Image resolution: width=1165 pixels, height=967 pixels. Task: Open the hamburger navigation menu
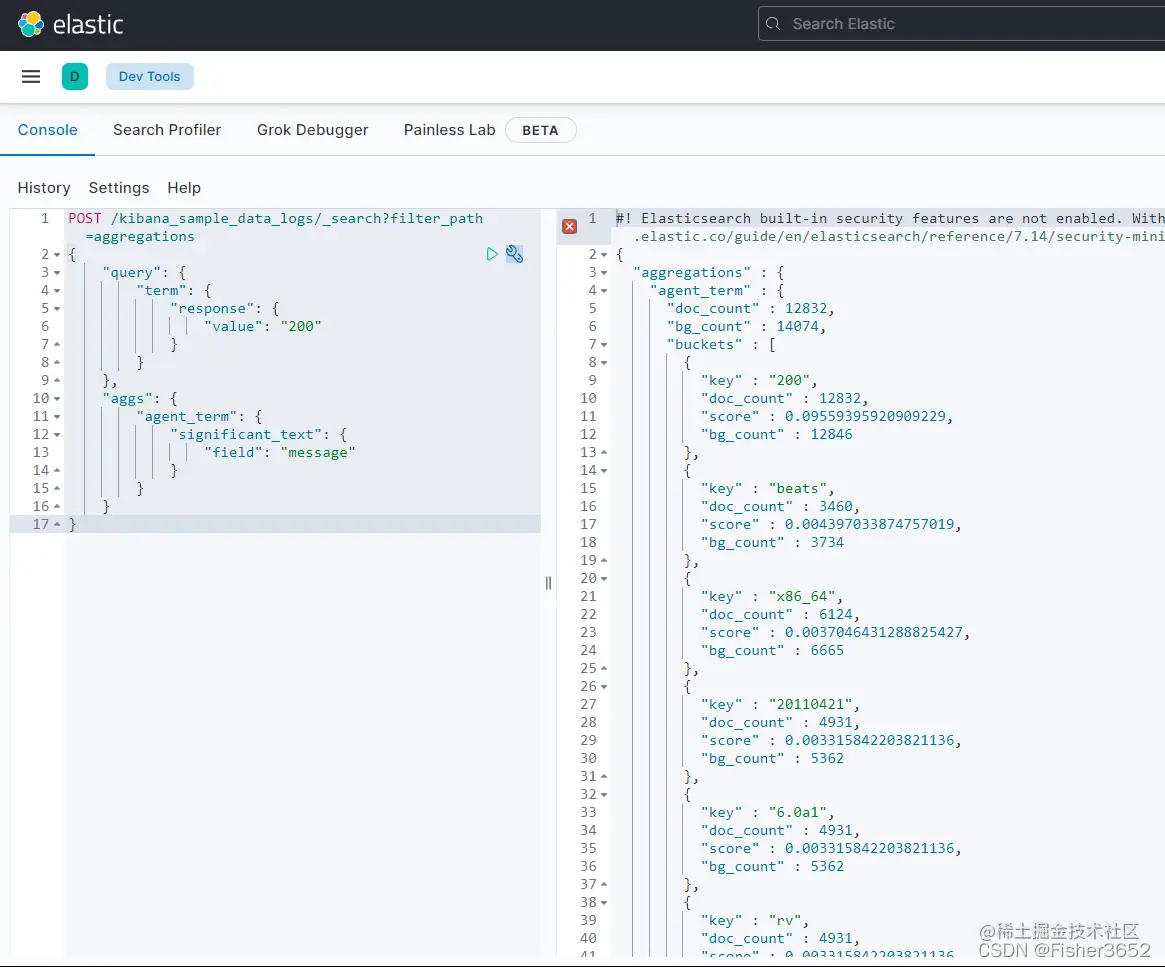point(30,76)
